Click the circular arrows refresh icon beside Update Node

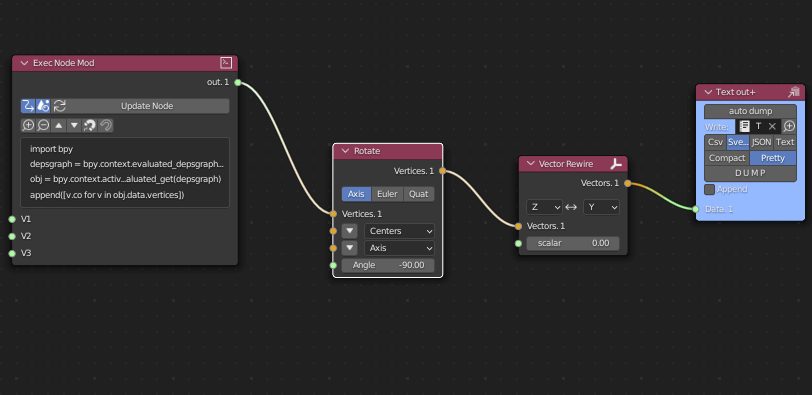[x=60, y=106]
